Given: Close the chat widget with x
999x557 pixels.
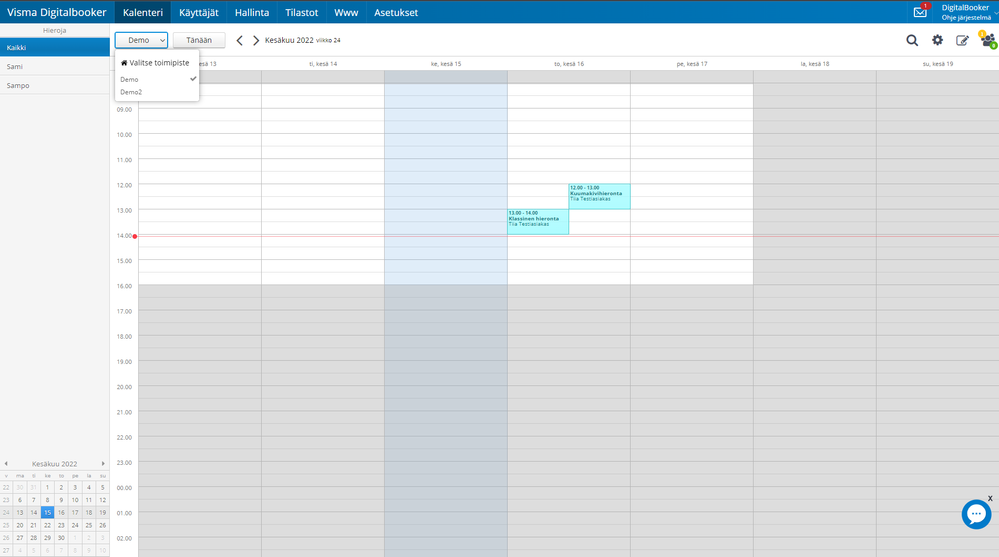Looking at the screenshot, I should coord(990,498).
